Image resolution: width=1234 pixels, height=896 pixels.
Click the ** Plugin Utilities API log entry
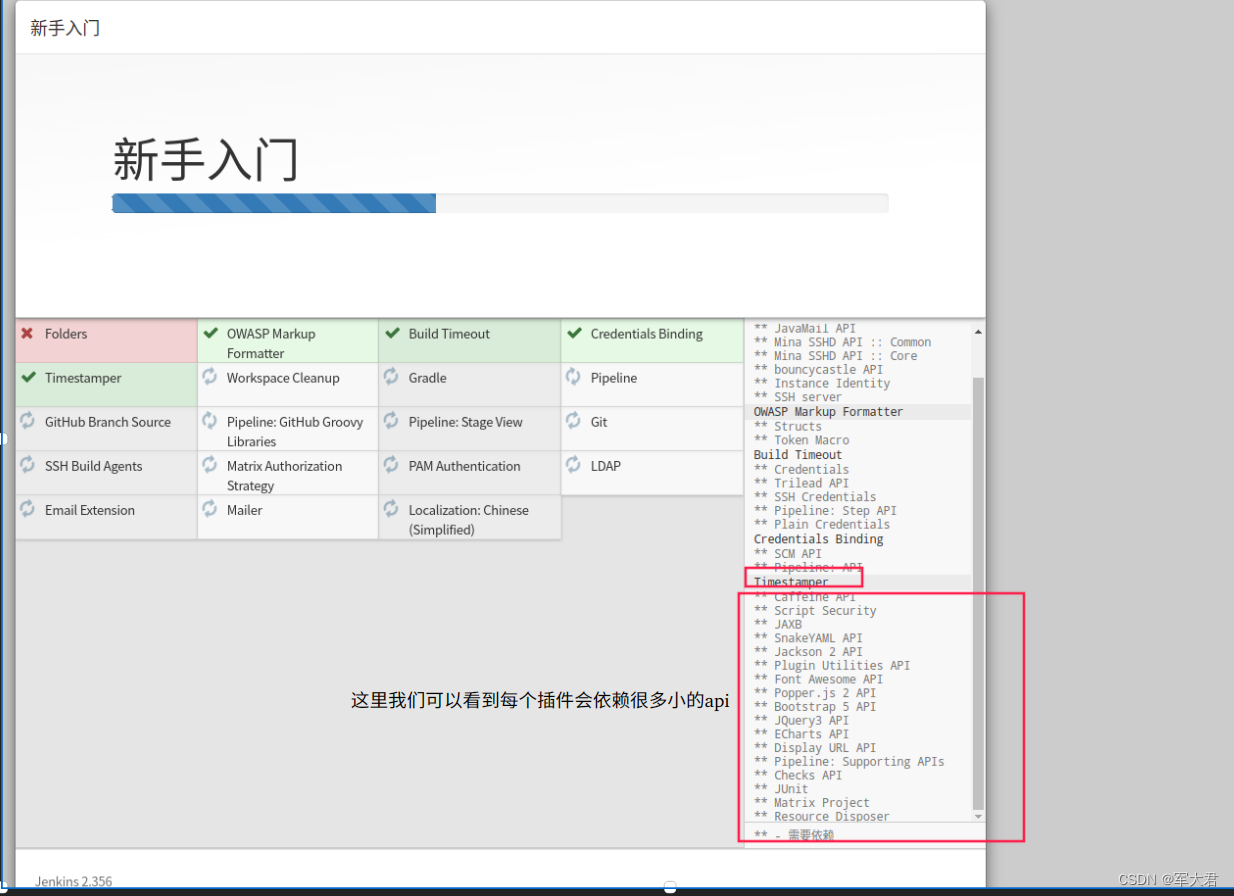(x=832, y=665)
